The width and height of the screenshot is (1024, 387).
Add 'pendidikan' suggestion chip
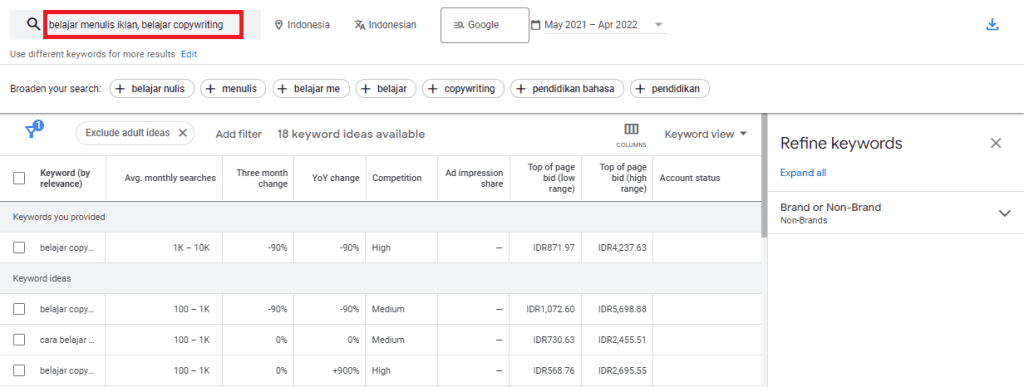click(669, 89)
